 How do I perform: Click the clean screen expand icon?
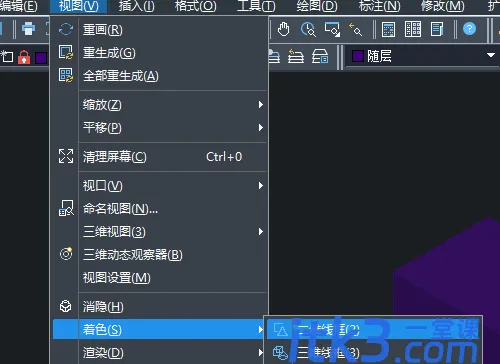pyautogui.click(x=66, y=156)
